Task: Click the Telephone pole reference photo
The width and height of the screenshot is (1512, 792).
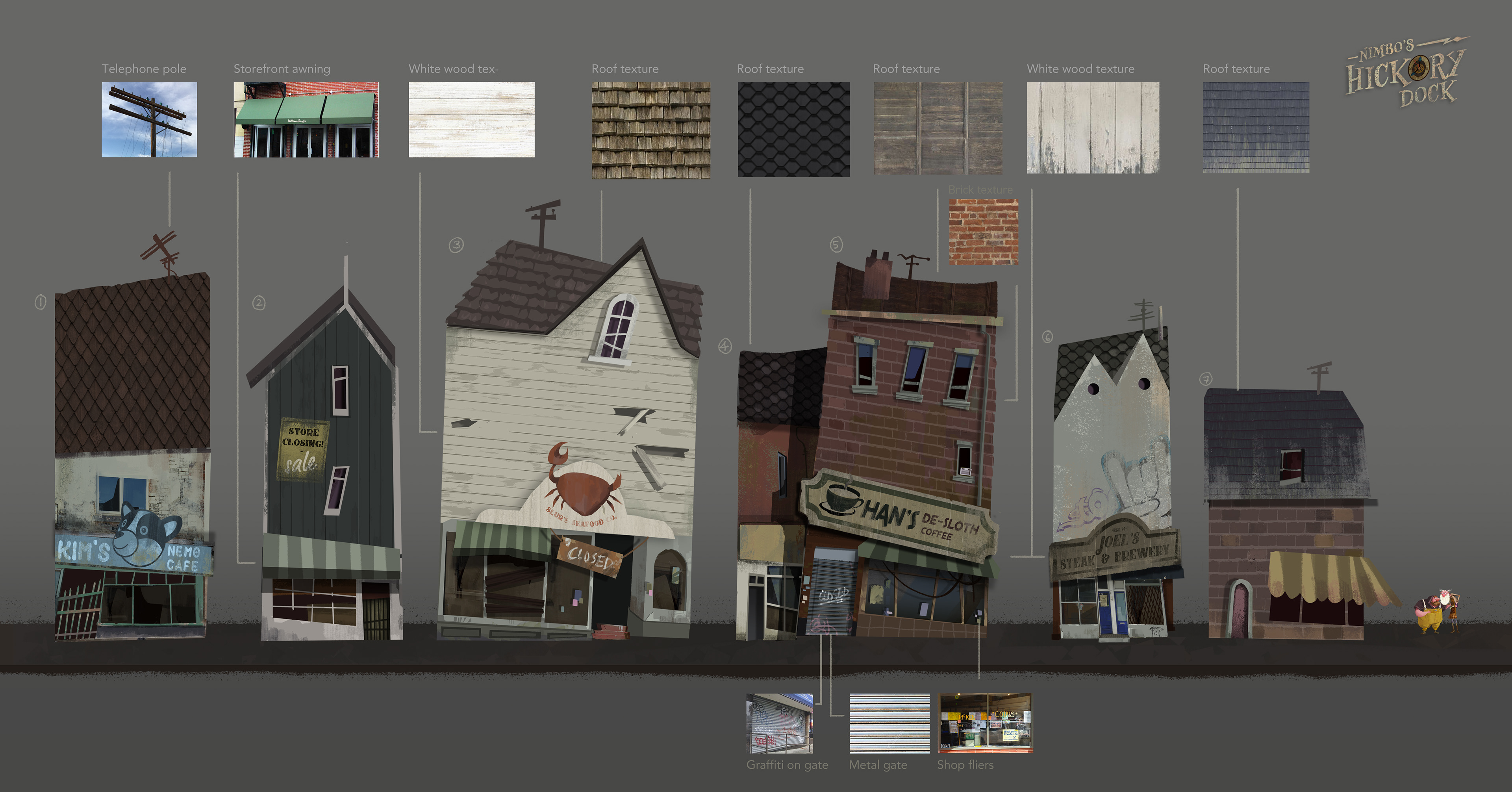Action: [149, 119]
